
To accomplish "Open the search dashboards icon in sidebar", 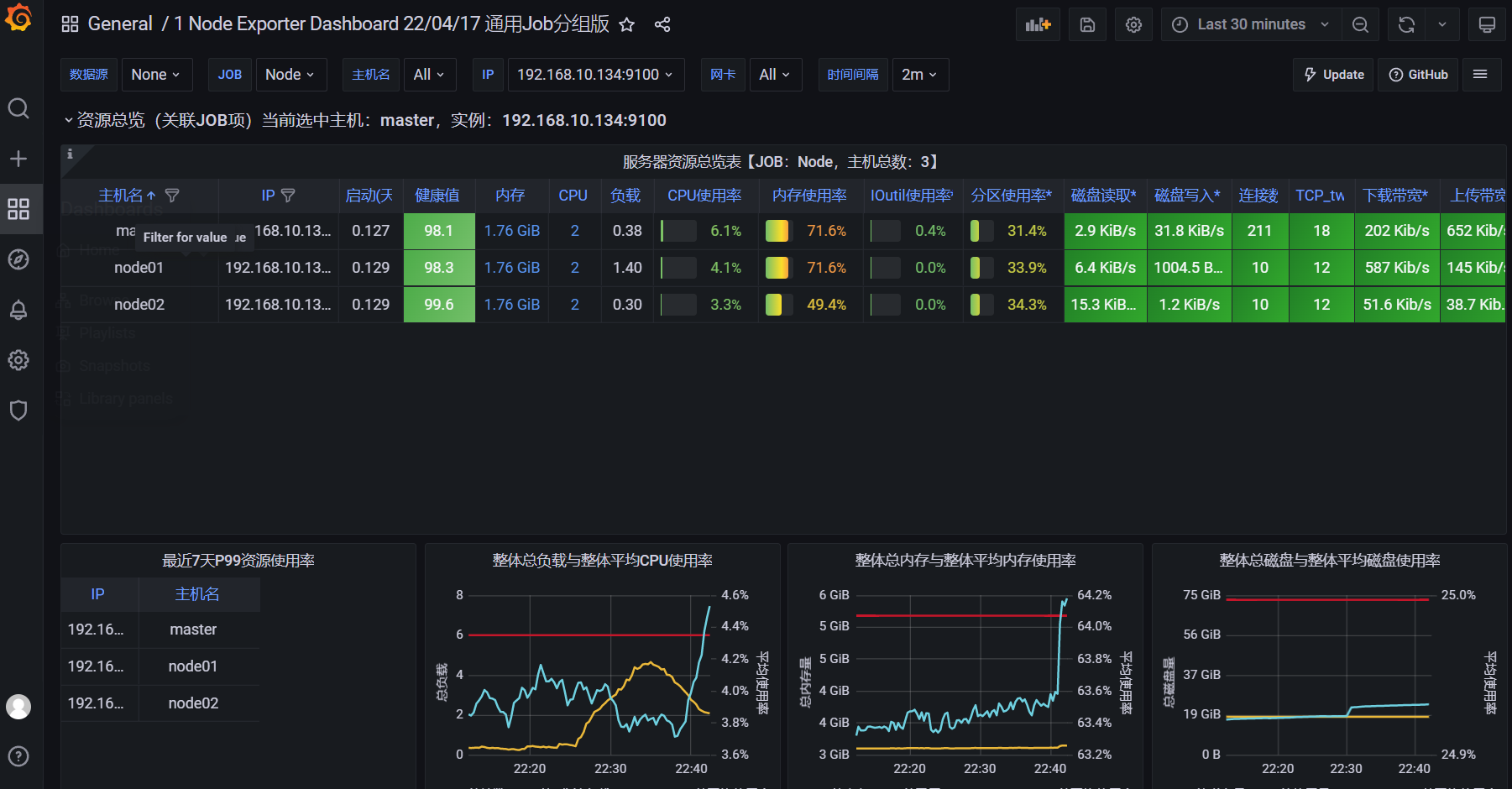I will (x=18, y=108).
